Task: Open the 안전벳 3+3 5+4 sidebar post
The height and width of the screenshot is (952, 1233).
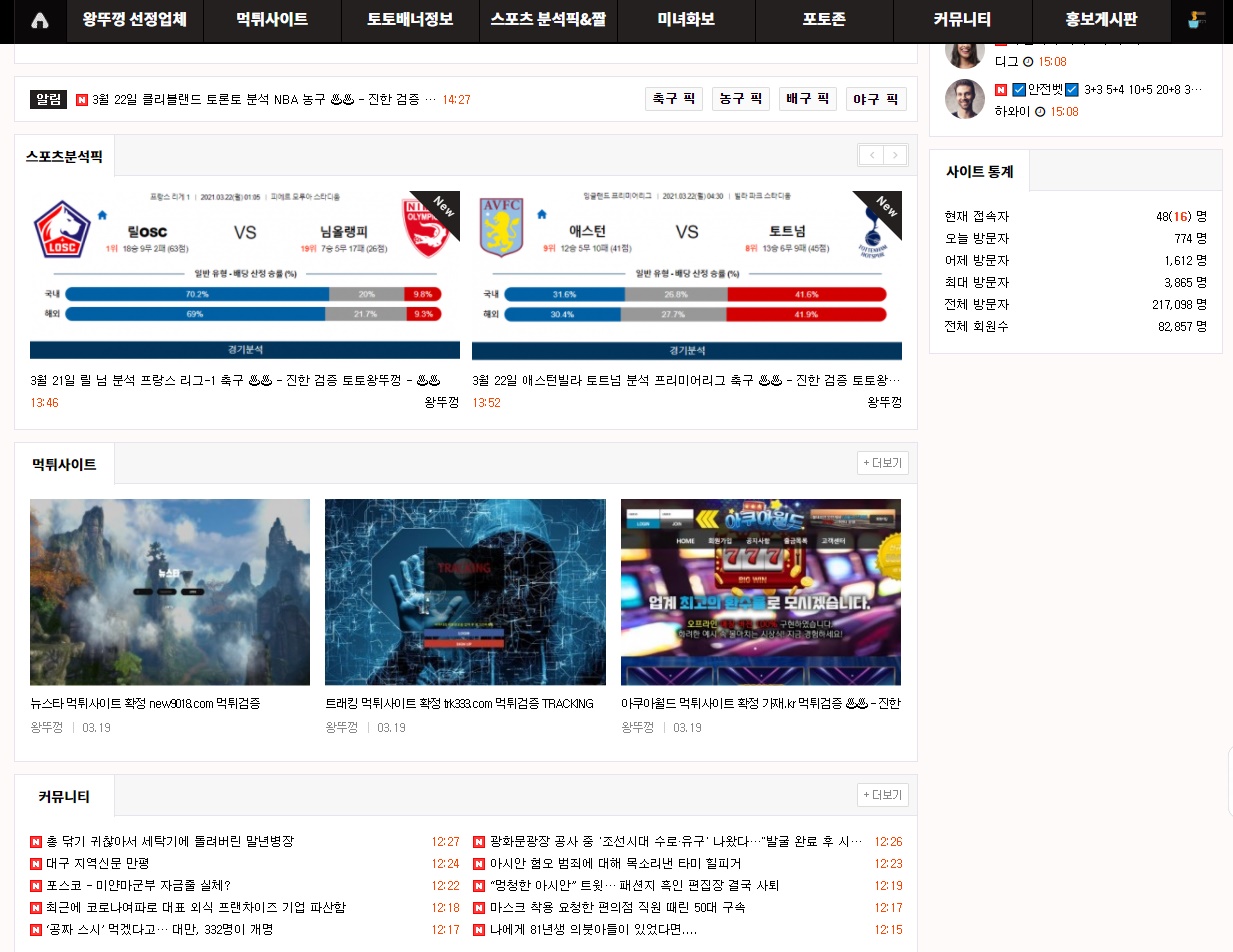Action: point(1107,89)
